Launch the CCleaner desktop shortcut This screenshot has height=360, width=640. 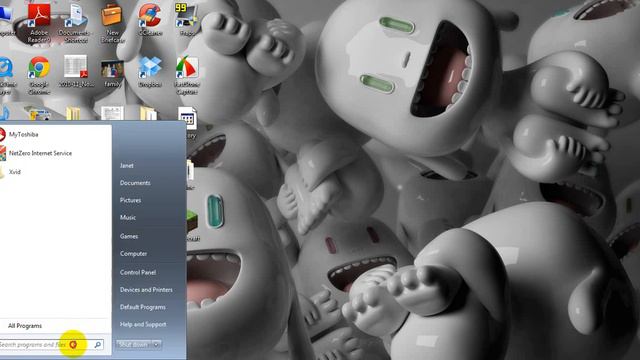(149, 20)
